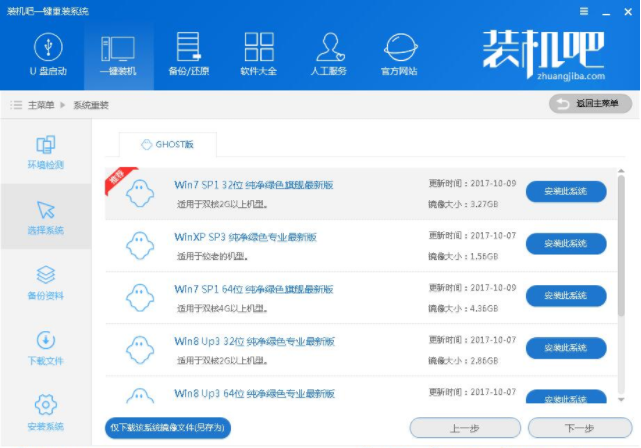Select 安装系统 gear step in sidebar
Viewport: 641px width, 448px height.
click(45, 411)
